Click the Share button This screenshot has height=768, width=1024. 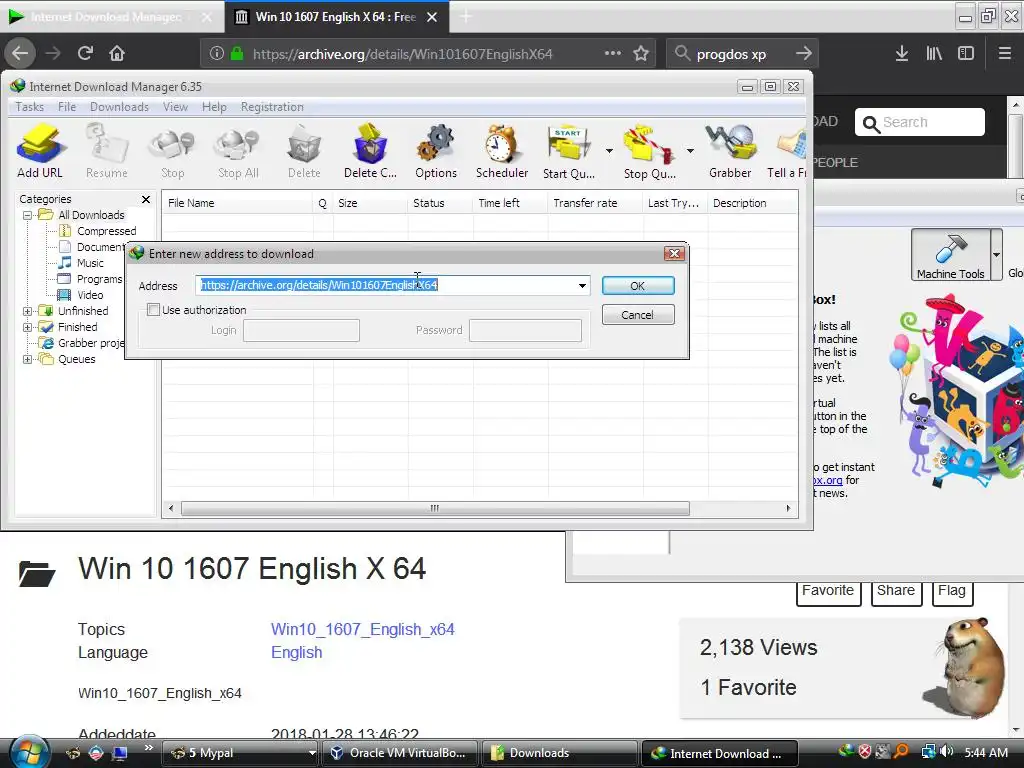pos(896,591)
